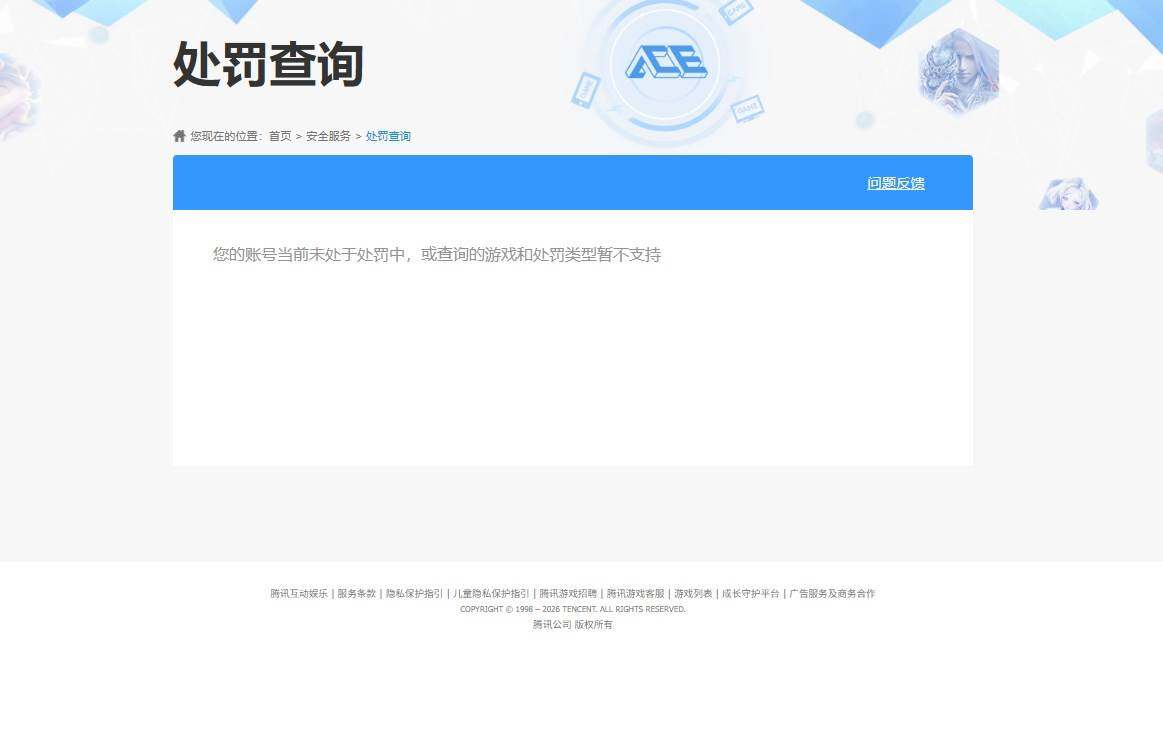Click the home icon in the breadcrumb
Viewport: 1163px width, 741px height.
click(179, 135)
